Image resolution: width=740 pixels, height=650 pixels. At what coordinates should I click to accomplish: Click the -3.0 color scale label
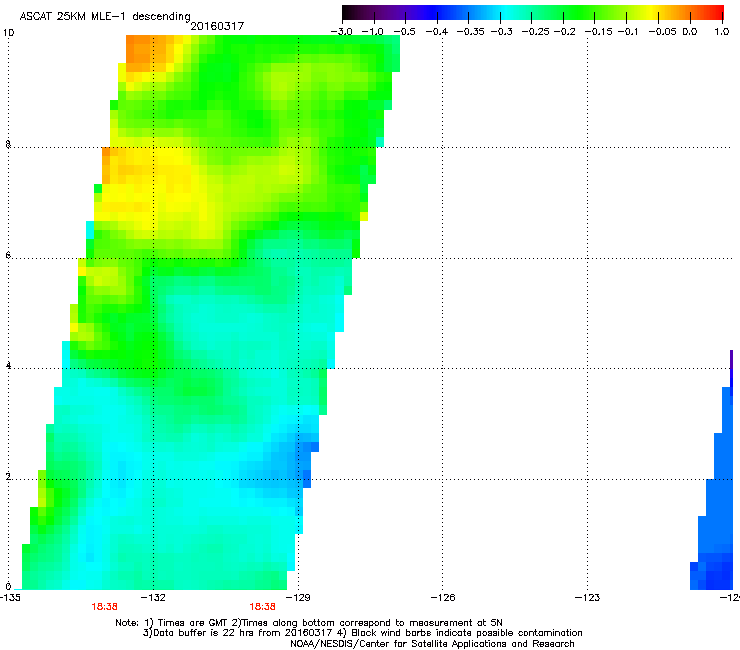341,32
